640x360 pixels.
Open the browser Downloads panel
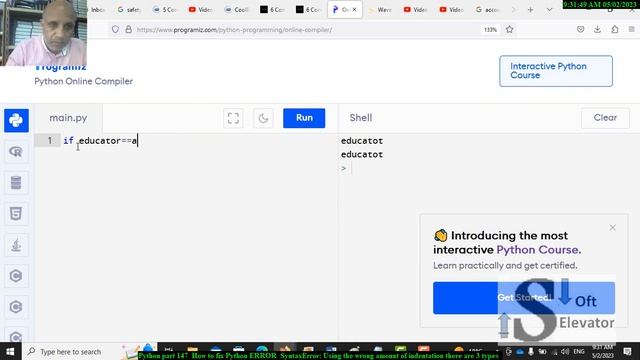pyautogui.click(x=598, y=29)
